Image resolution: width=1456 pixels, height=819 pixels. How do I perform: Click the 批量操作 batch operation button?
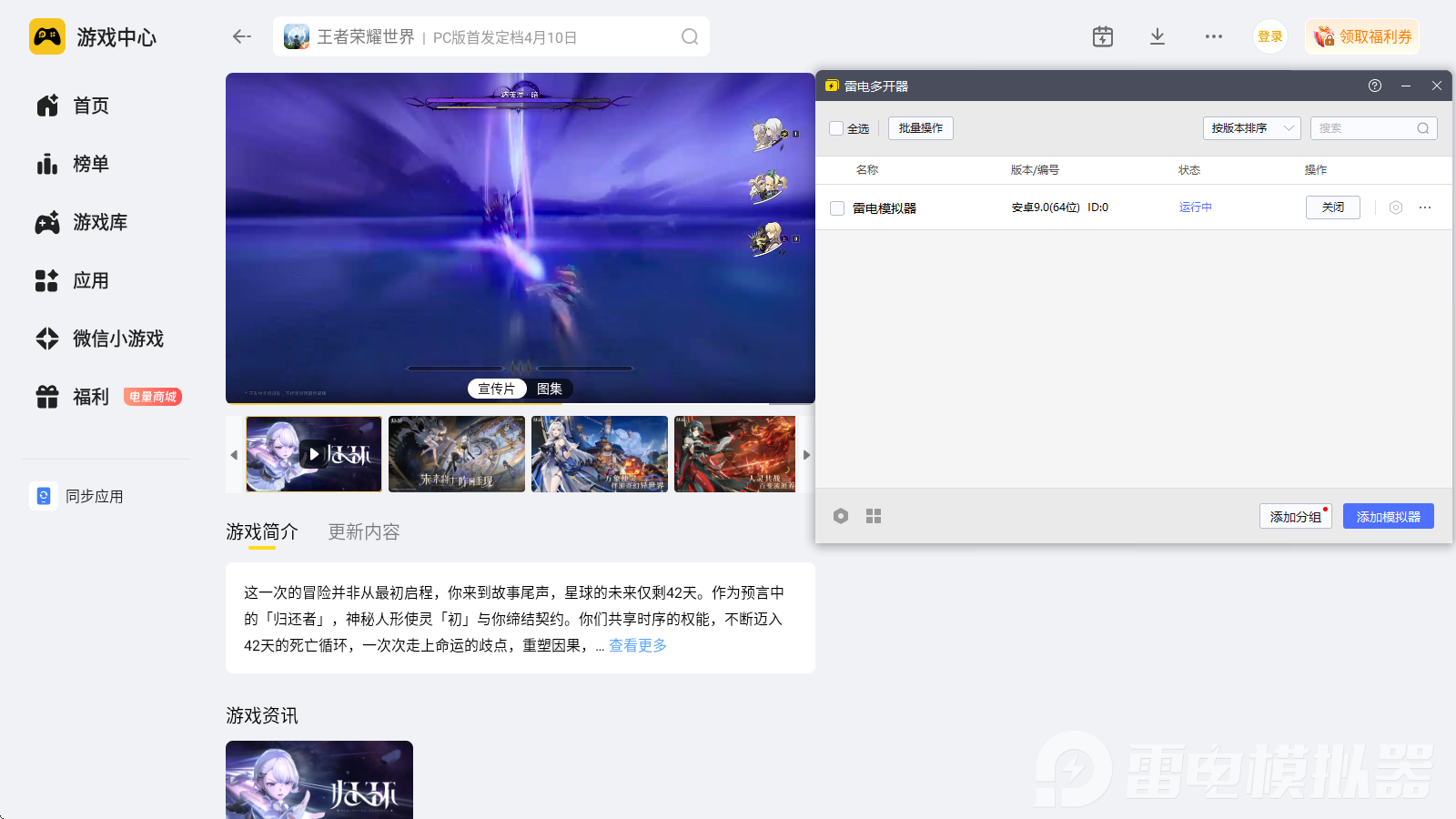(921, 128)
